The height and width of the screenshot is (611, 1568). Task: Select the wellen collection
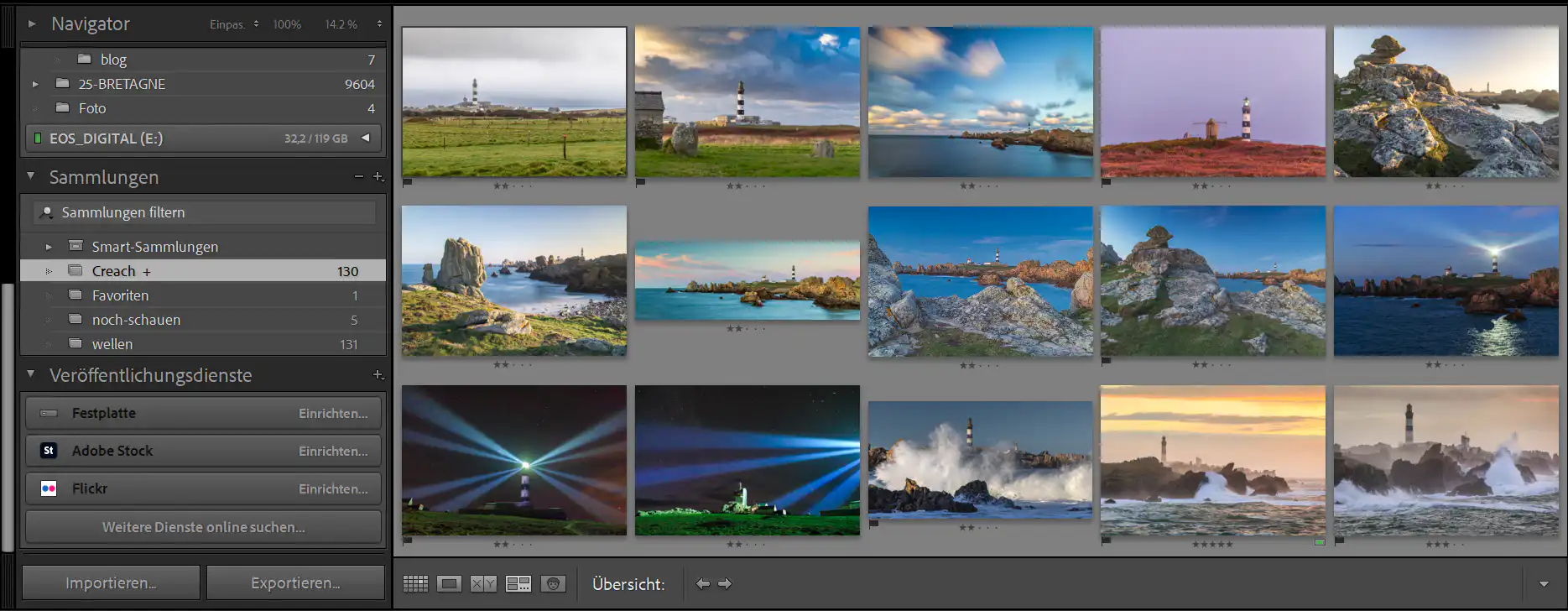[x=112, y=344]
